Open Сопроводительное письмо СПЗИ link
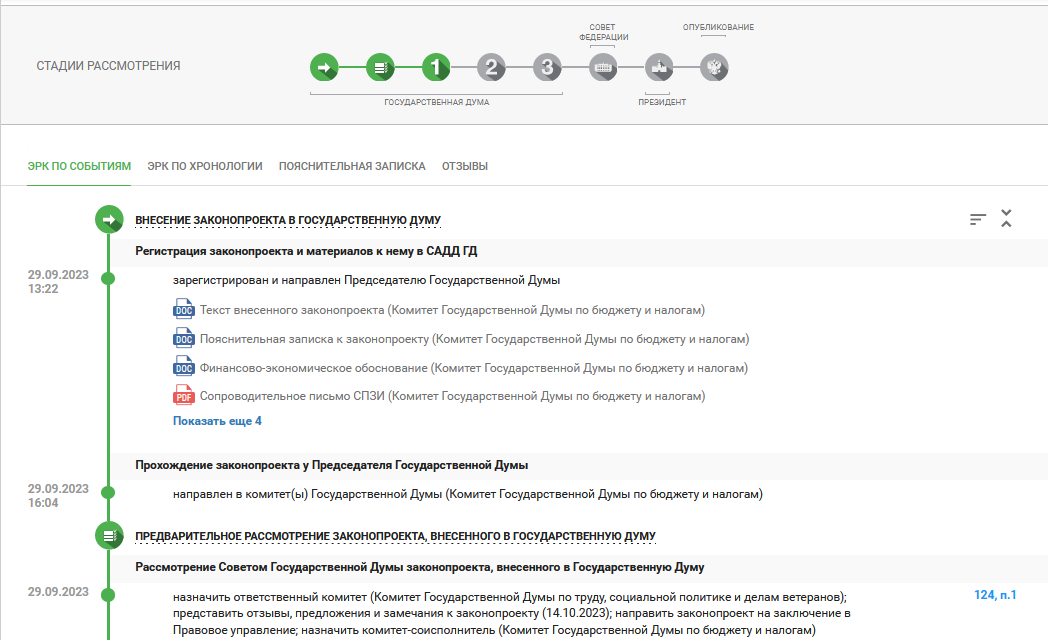Screen dimensions: 1048x640 pos(452,396)
